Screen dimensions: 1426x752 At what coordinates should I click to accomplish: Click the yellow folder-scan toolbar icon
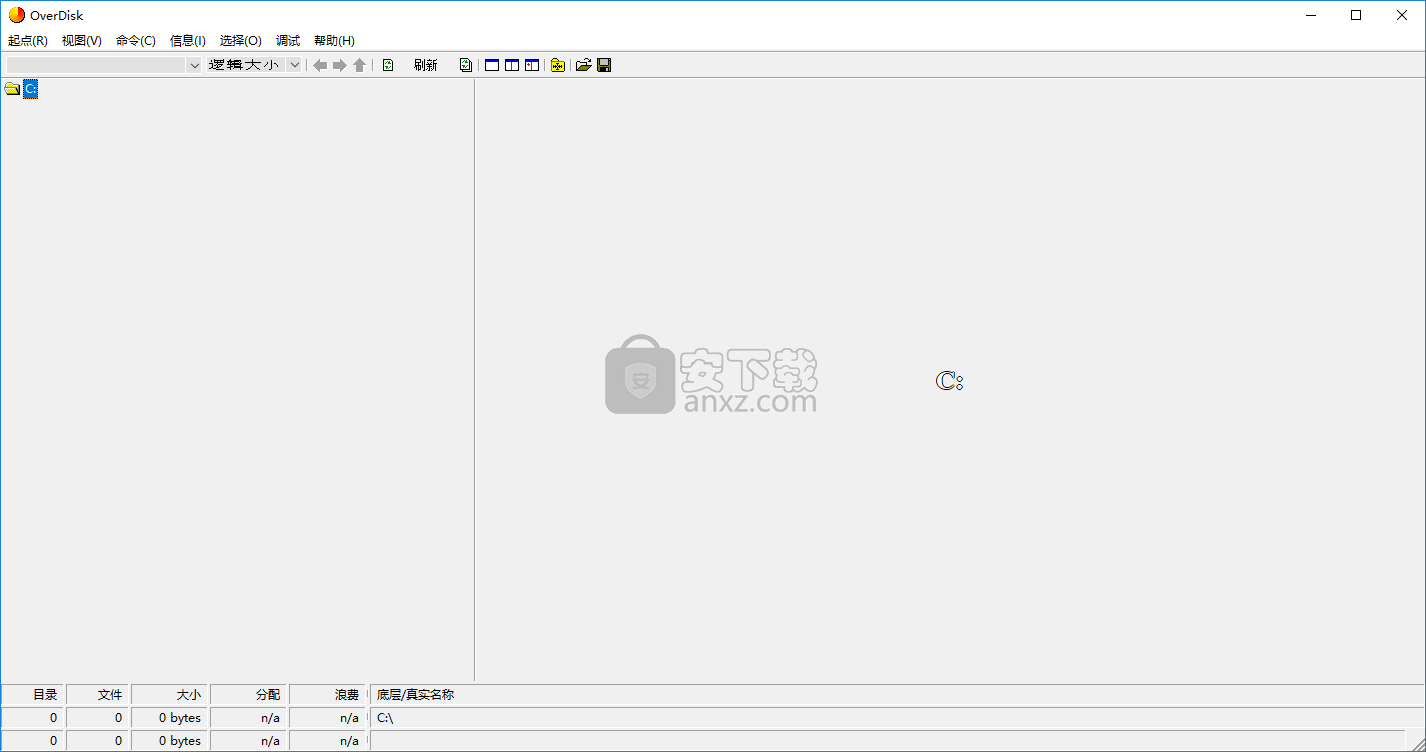558,65
